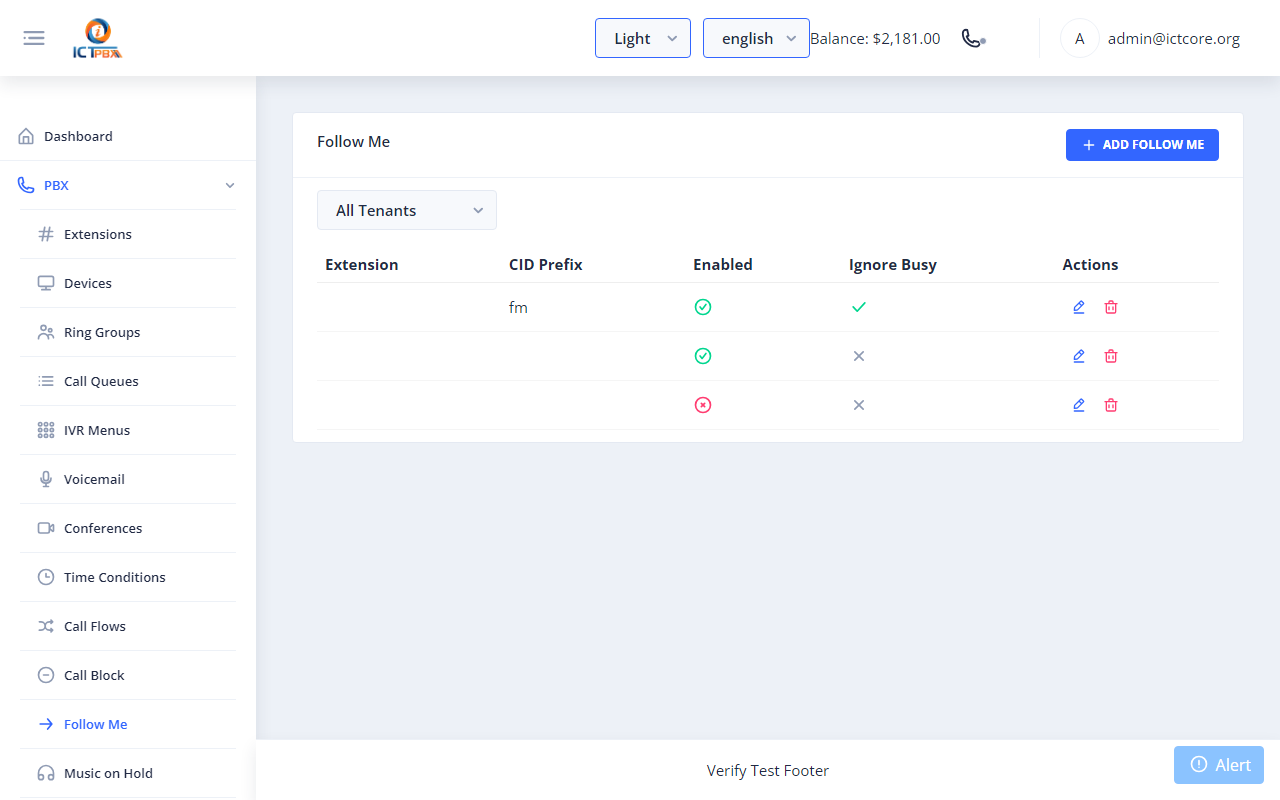Viewport: 1280px width, 800px height.
Task: Open Voicemail page link
Action: tap(94, 479)
